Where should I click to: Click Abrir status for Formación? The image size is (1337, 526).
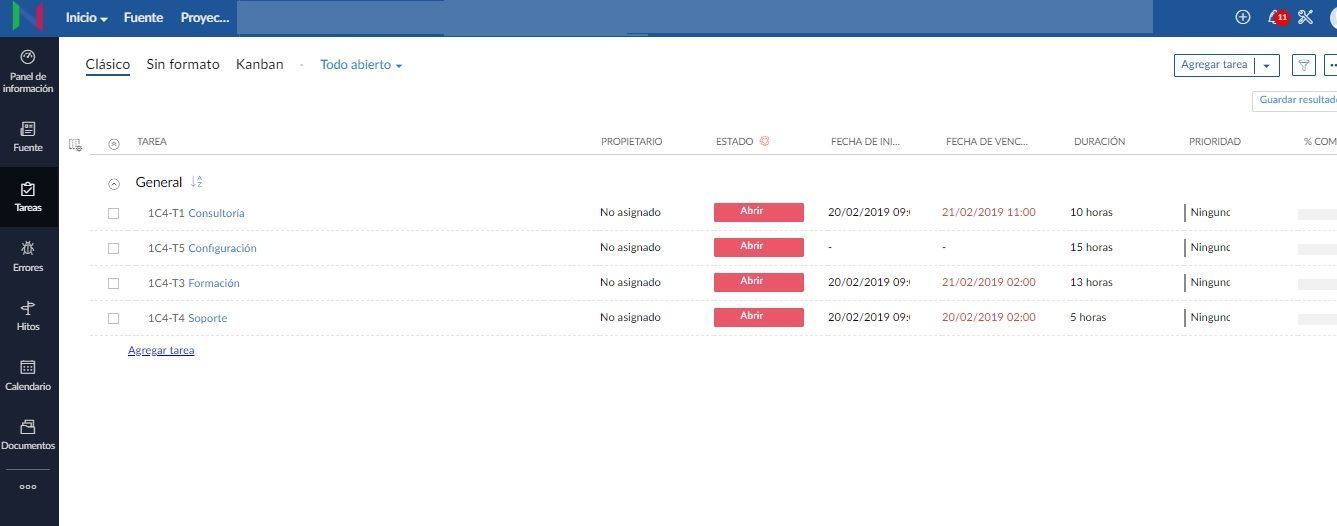point(759,282)
